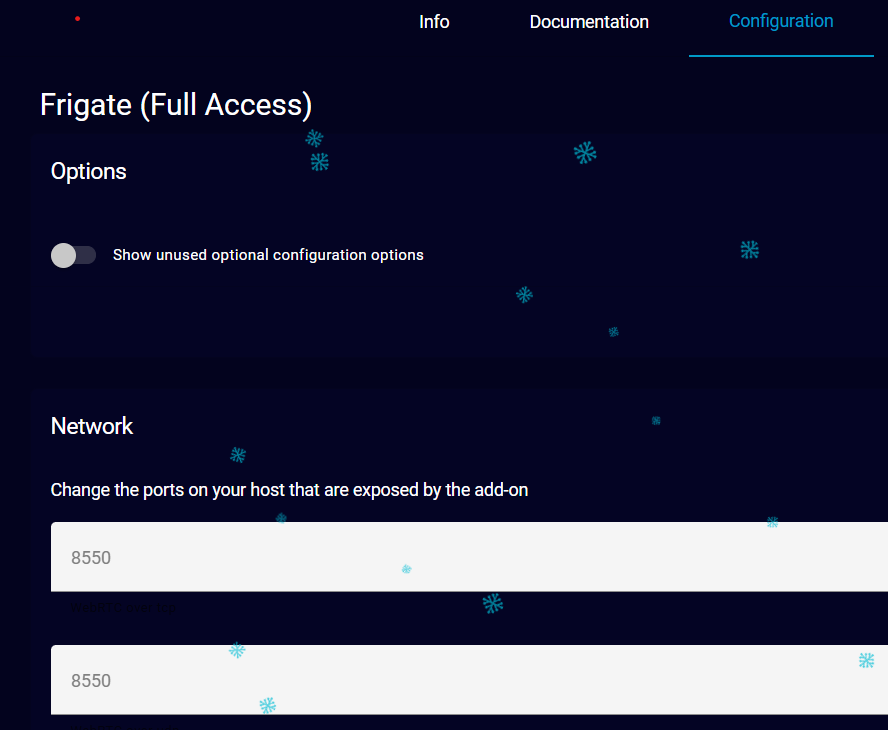The image size is (888, 730).
Task: Click the 'Show unused optional configuration options' label
Action: 268,255
